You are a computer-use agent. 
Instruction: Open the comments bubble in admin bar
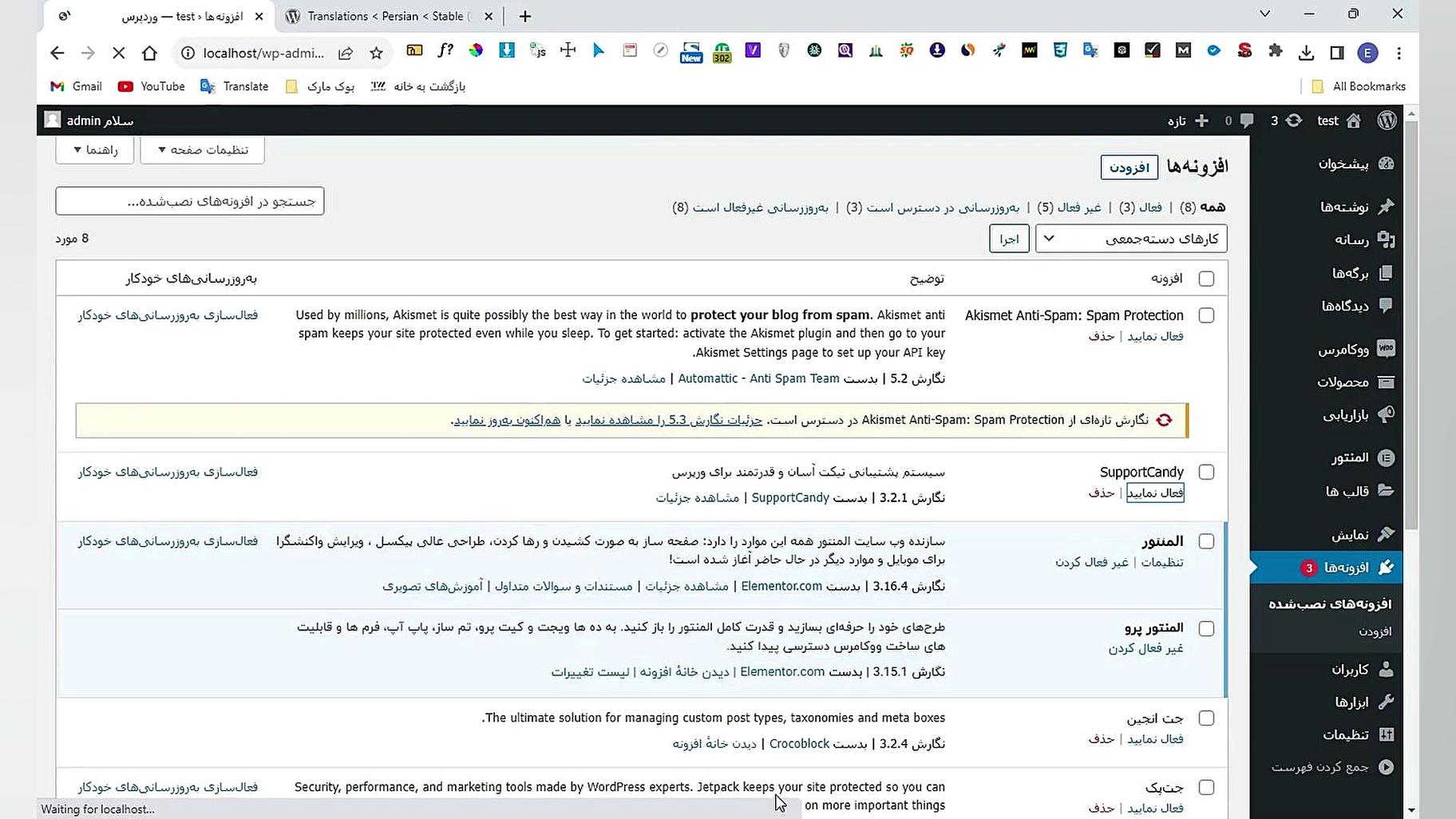[1240, 121]
